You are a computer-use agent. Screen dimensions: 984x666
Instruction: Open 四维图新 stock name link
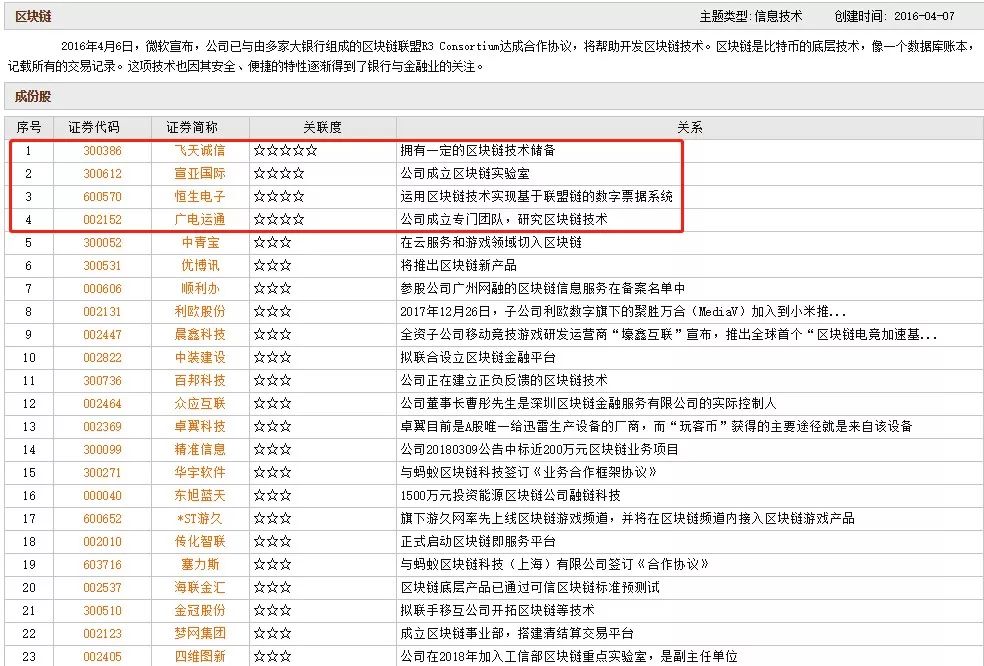click(x=200, y=657)
